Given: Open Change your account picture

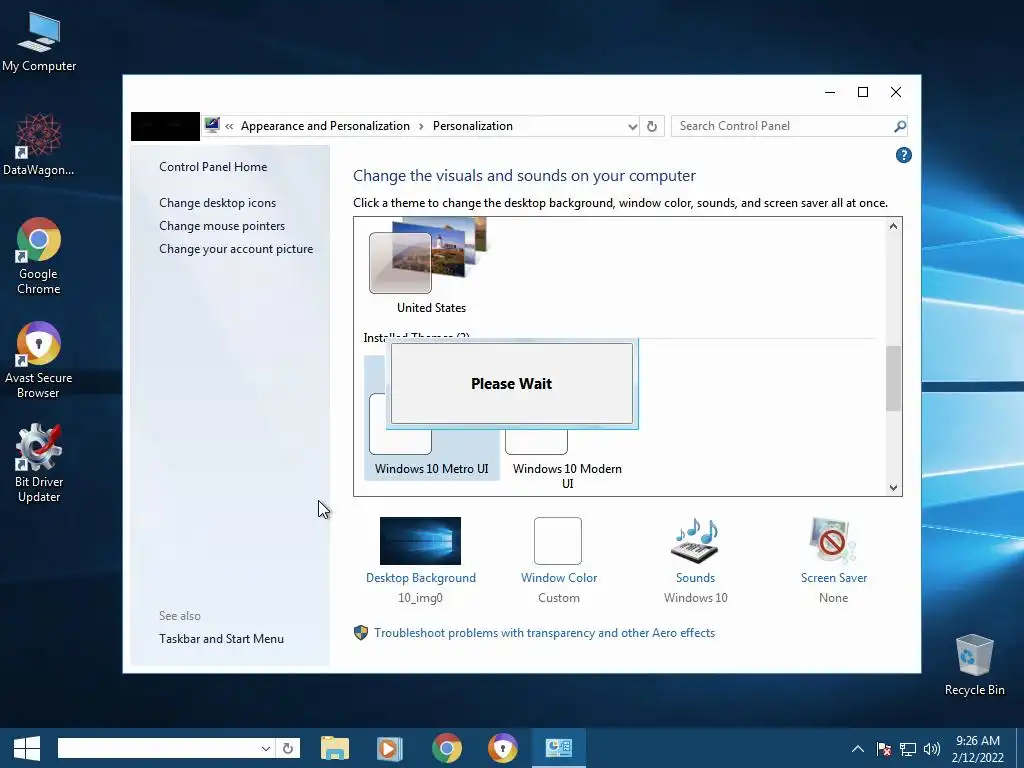Looking at the screenshot, I should click(236, 249).
